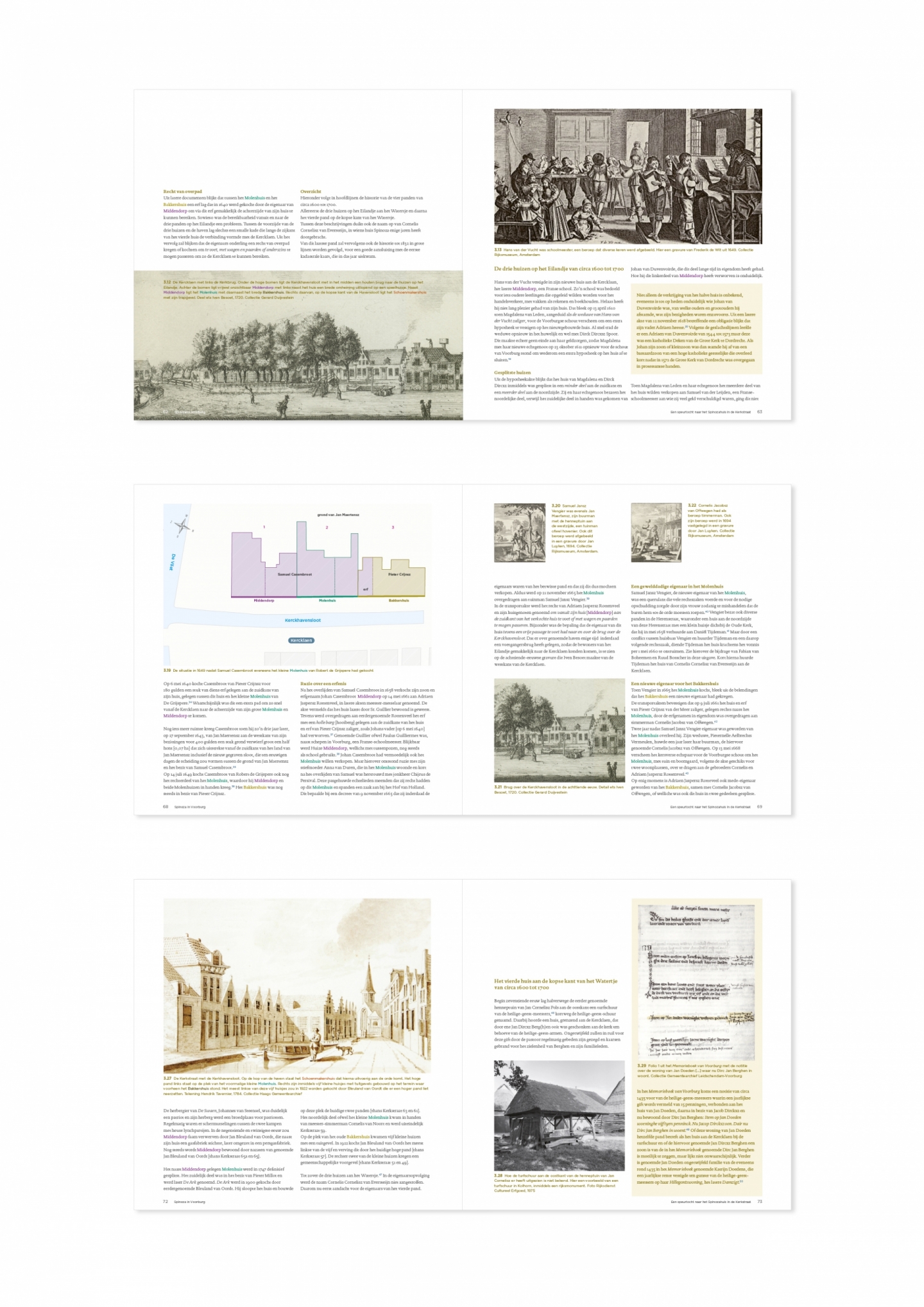Click the Kerckhavensloot label on the map
924x1307 pixels.
(303, 620)
